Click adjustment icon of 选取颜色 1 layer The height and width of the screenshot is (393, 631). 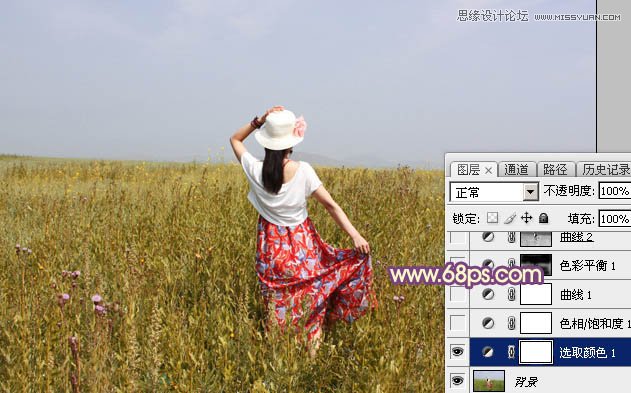click(488, 352)
